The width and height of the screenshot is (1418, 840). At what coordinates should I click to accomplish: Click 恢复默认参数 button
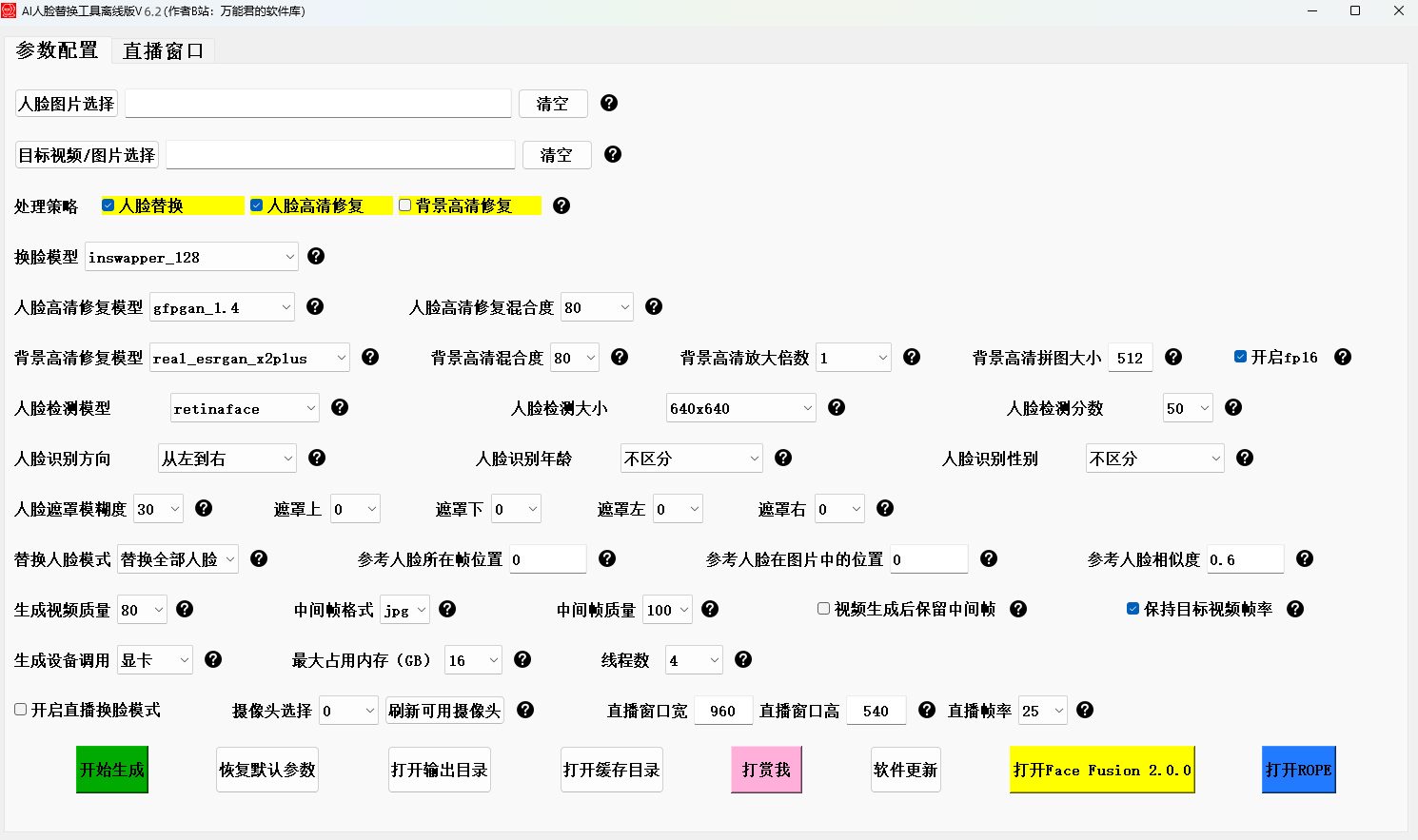click(267, 770)
